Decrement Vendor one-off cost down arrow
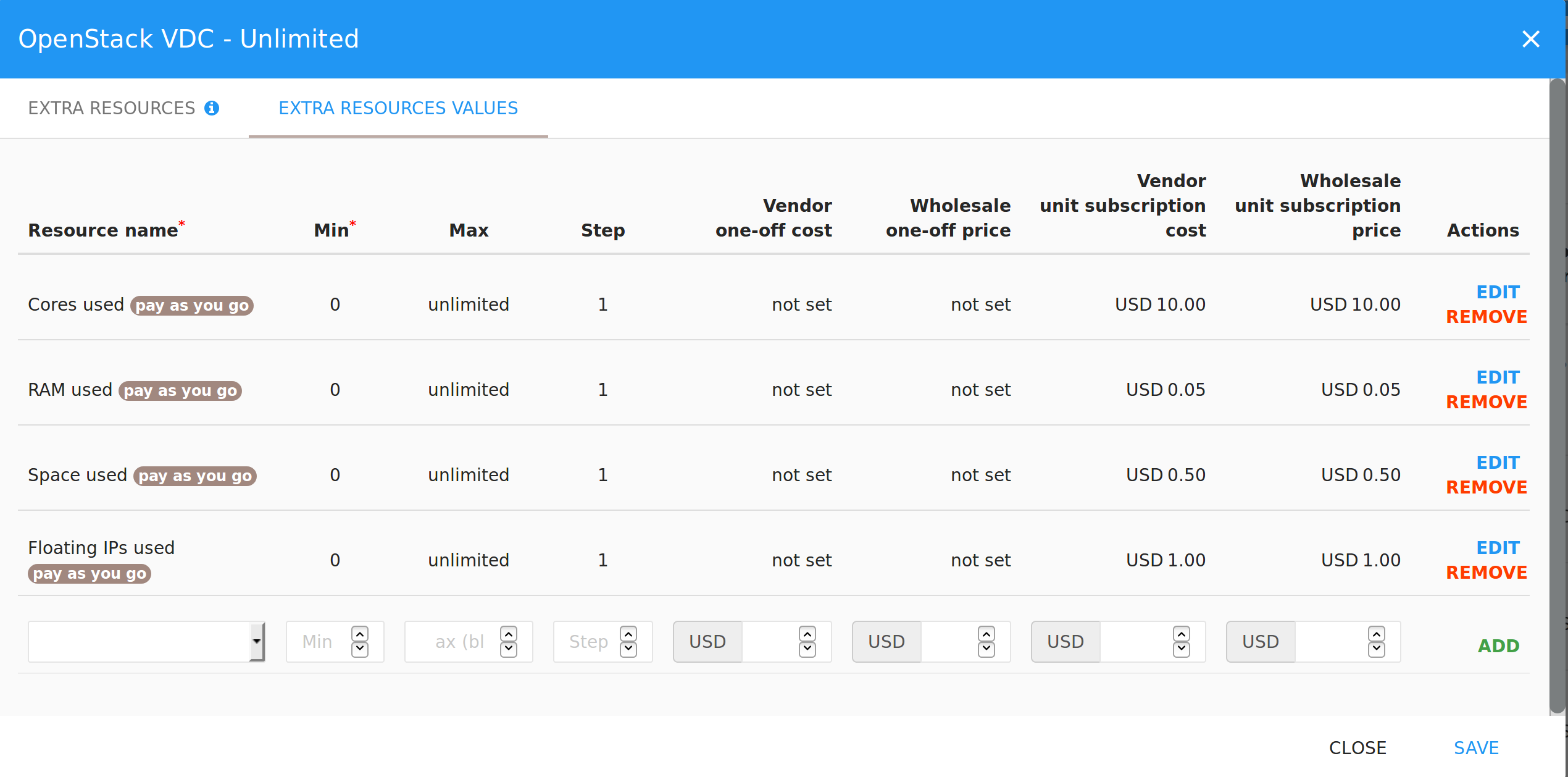 807,649
